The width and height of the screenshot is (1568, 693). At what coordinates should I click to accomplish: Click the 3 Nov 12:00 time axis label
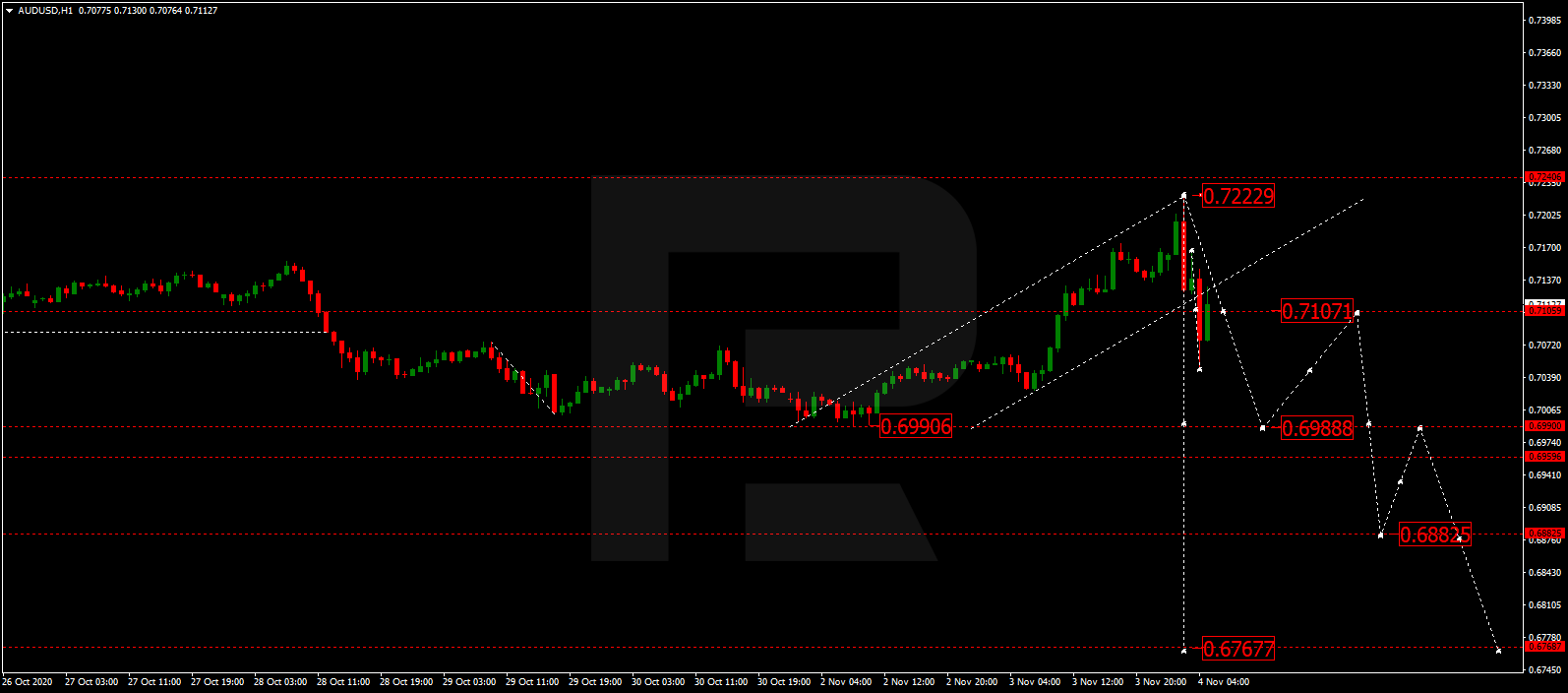1098,682
